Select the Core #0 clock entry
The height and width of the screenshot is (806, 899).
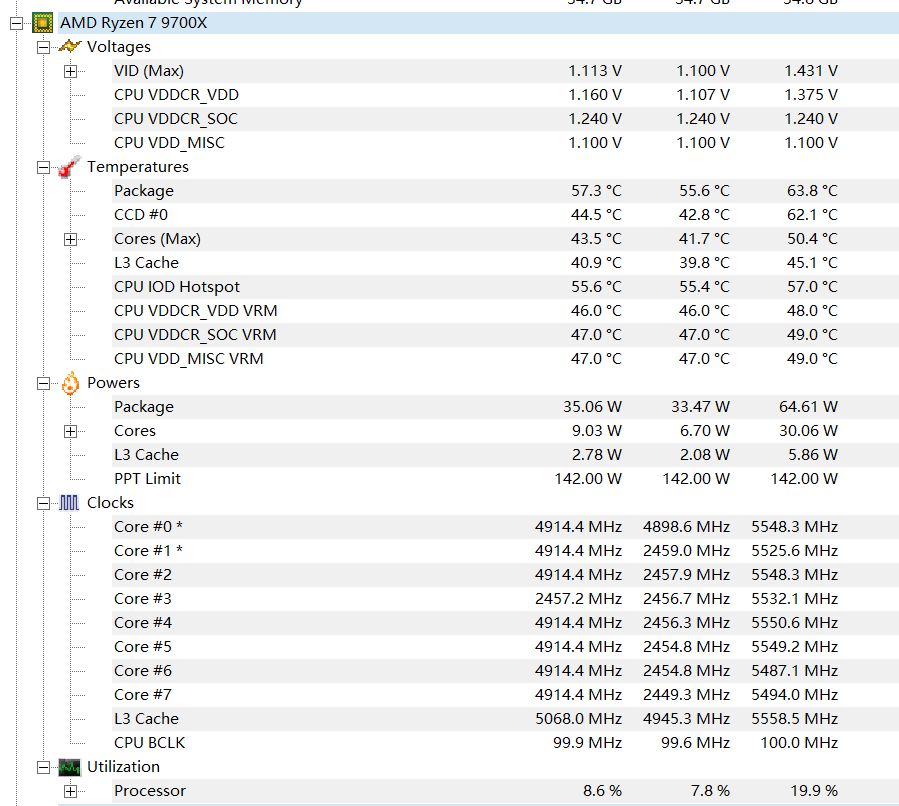click(x=148, y=527)
